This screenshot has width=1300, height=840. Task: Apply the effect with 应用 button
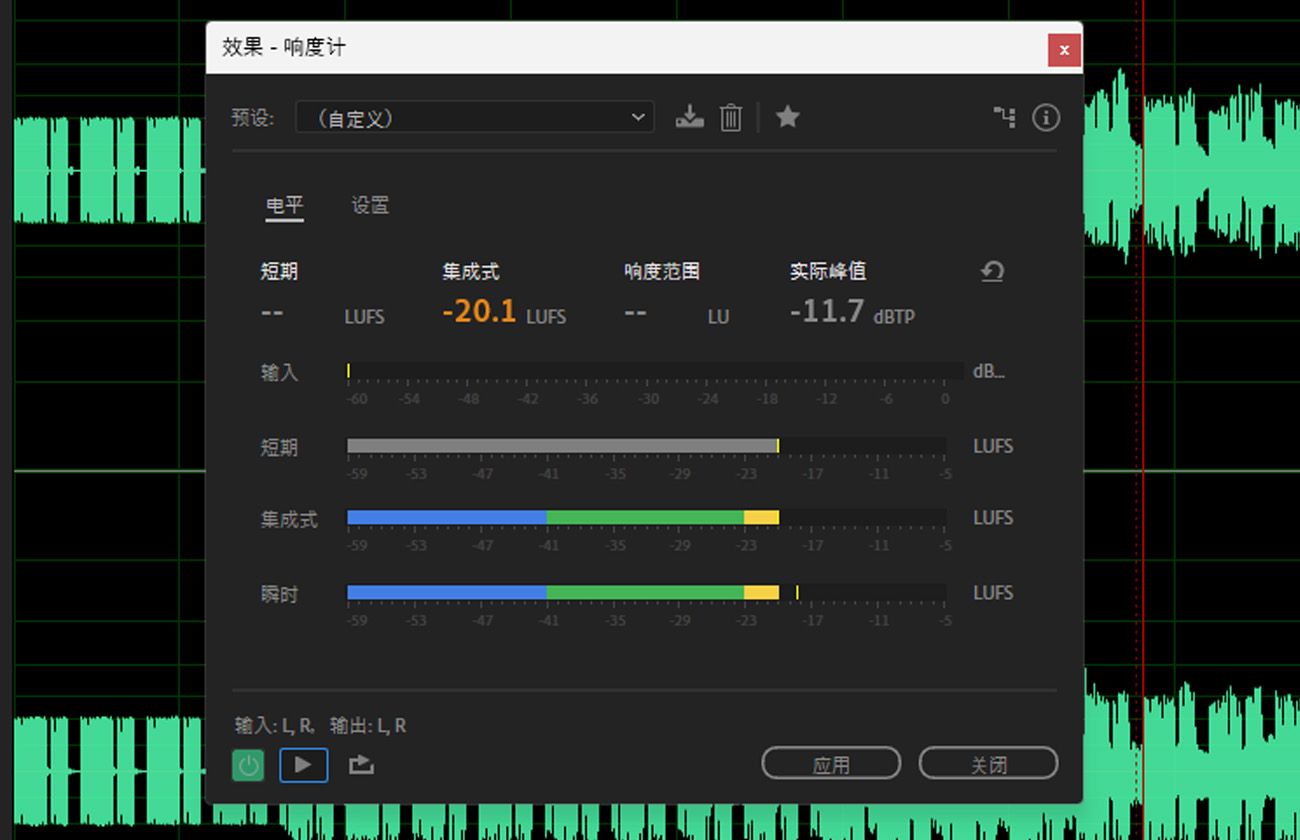tap(830, 762)
